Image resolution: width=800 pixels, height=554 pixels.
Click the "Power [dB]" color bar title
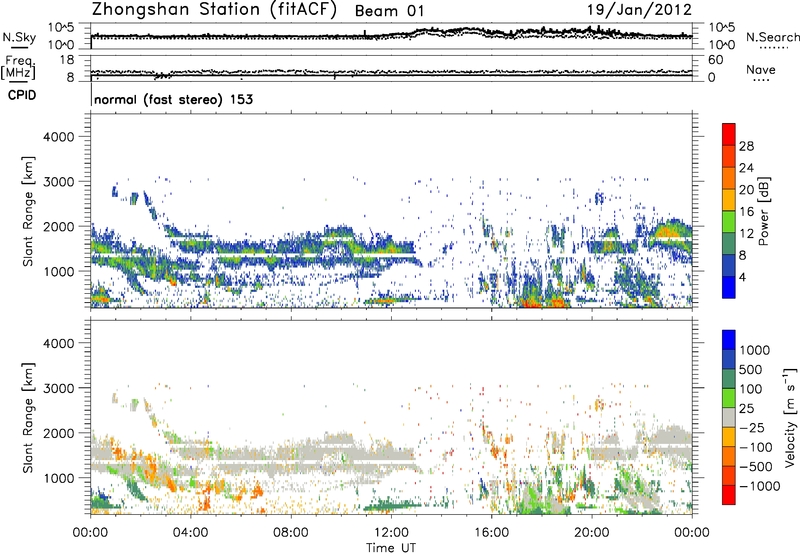click(764, 211)
